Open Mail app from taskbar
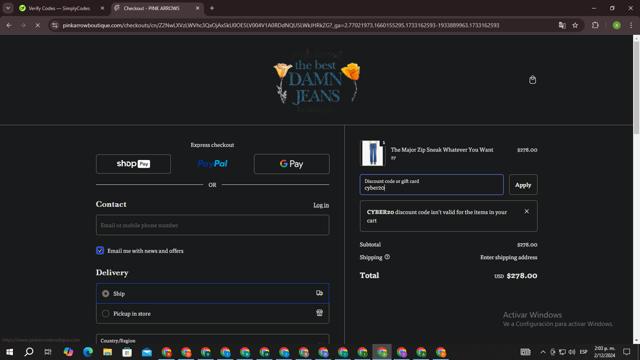 coord(147,352)
